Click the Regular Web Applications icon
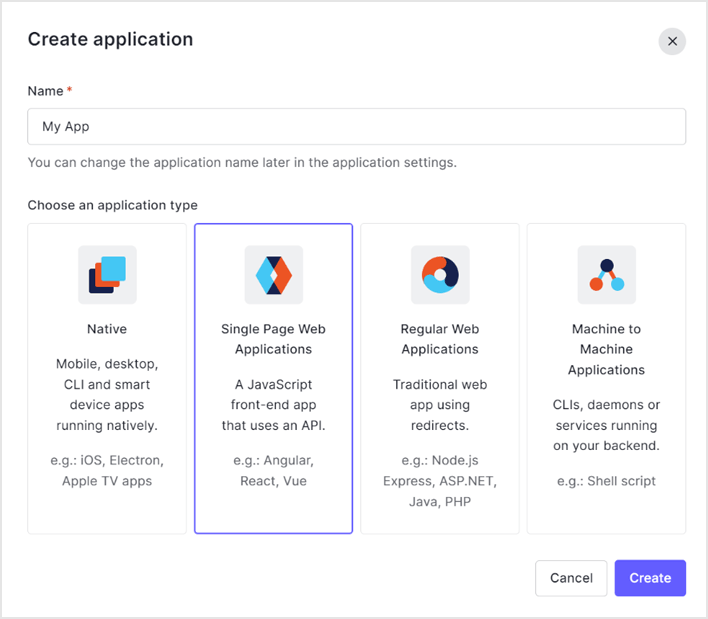The height and width of the screenshot is (619, 708). click(x=440, y=274)
